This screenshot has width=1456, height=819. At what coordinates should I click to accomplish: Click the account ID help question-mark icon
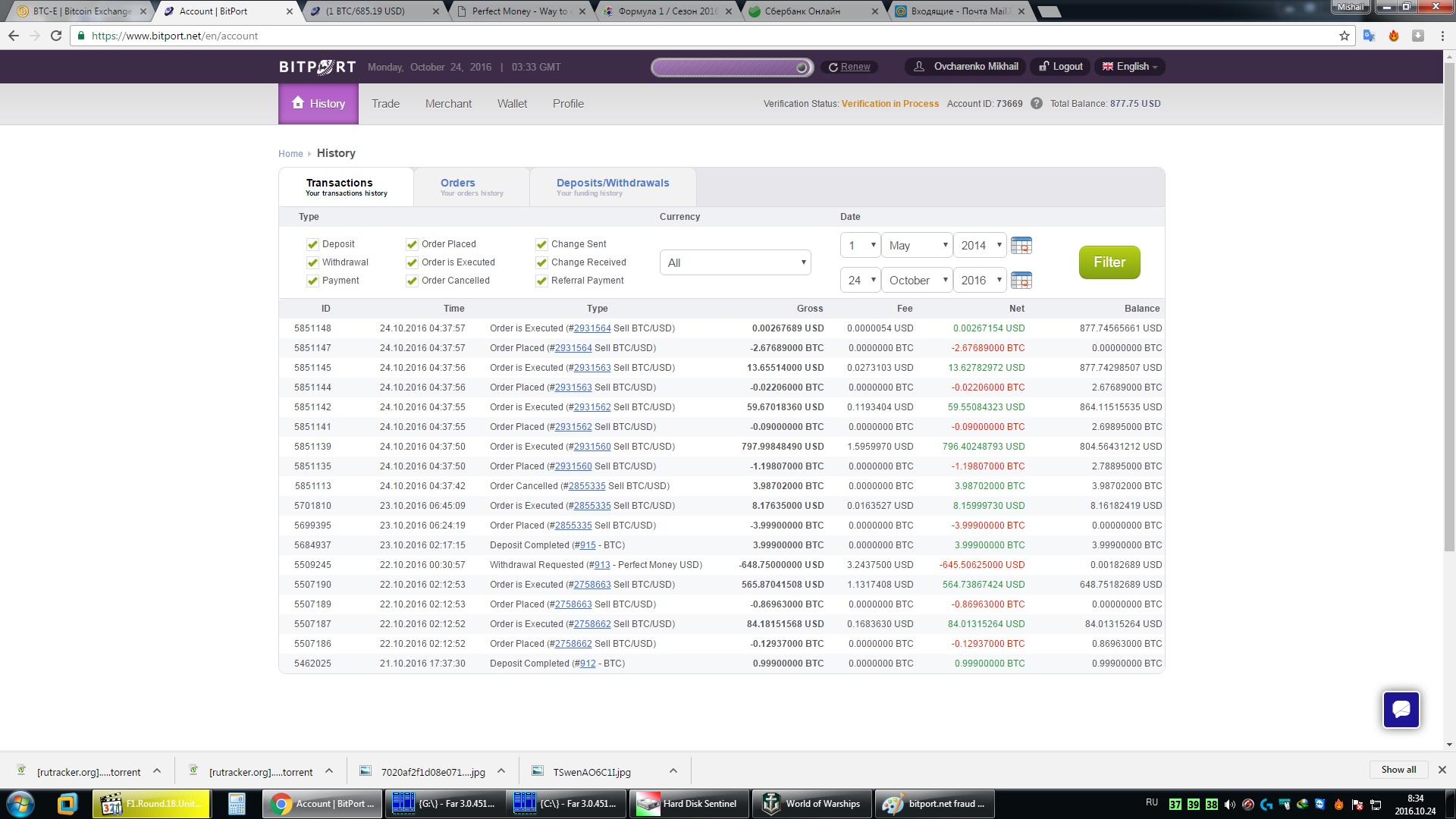(1036, 104)
